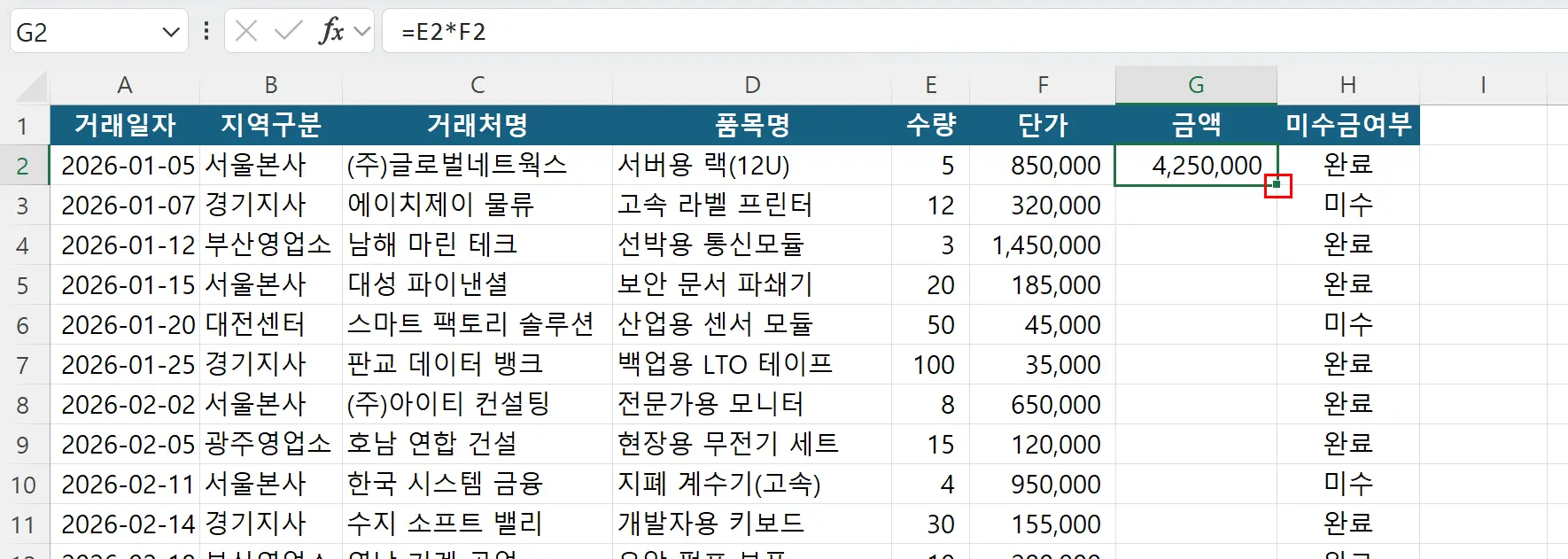The image size is (1568, 559).
Task: Select row 11 header
Action: coord(24,524)
